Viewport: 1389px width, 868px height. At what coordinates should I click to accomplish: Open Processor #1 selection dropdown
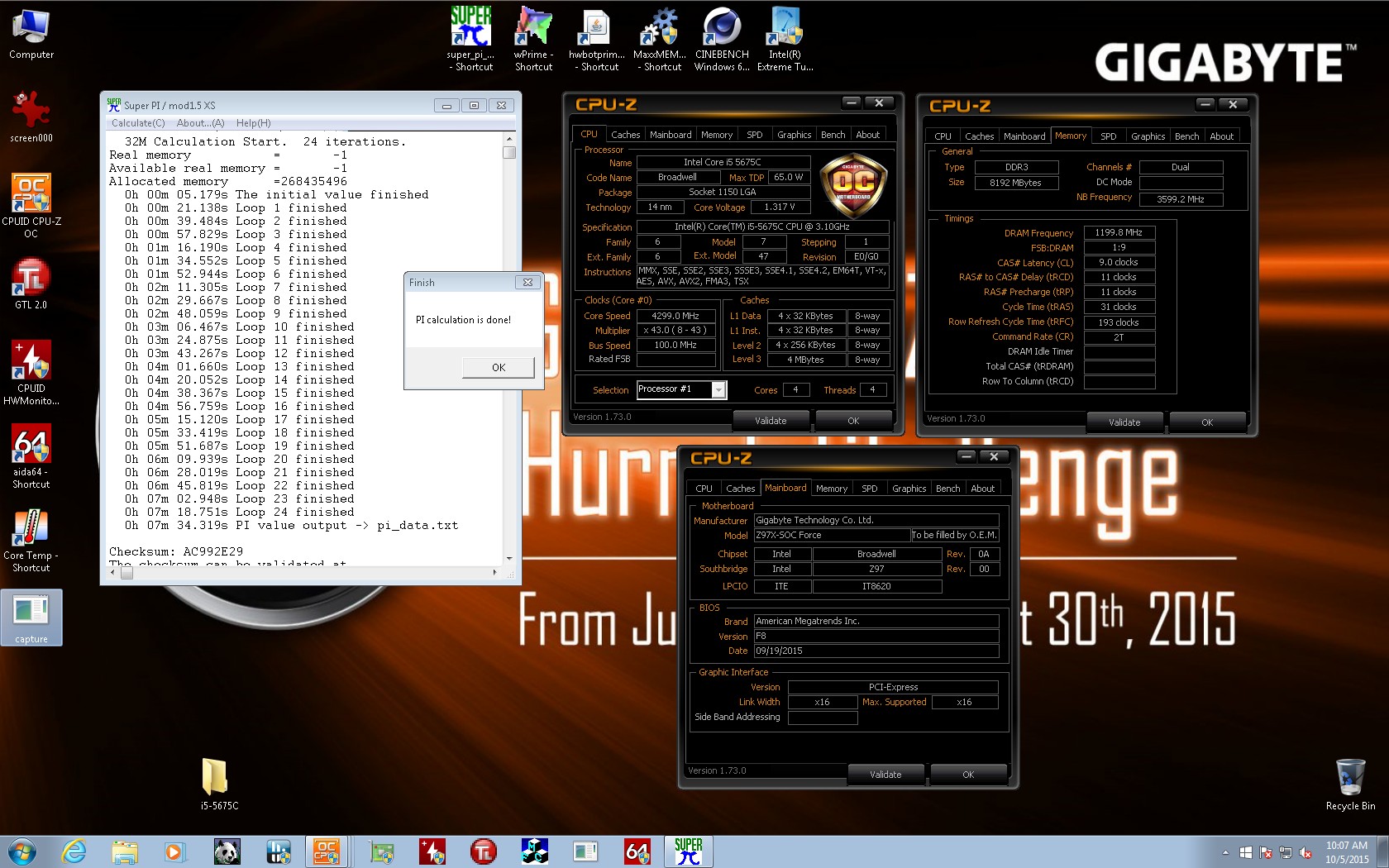click(718, 389)
